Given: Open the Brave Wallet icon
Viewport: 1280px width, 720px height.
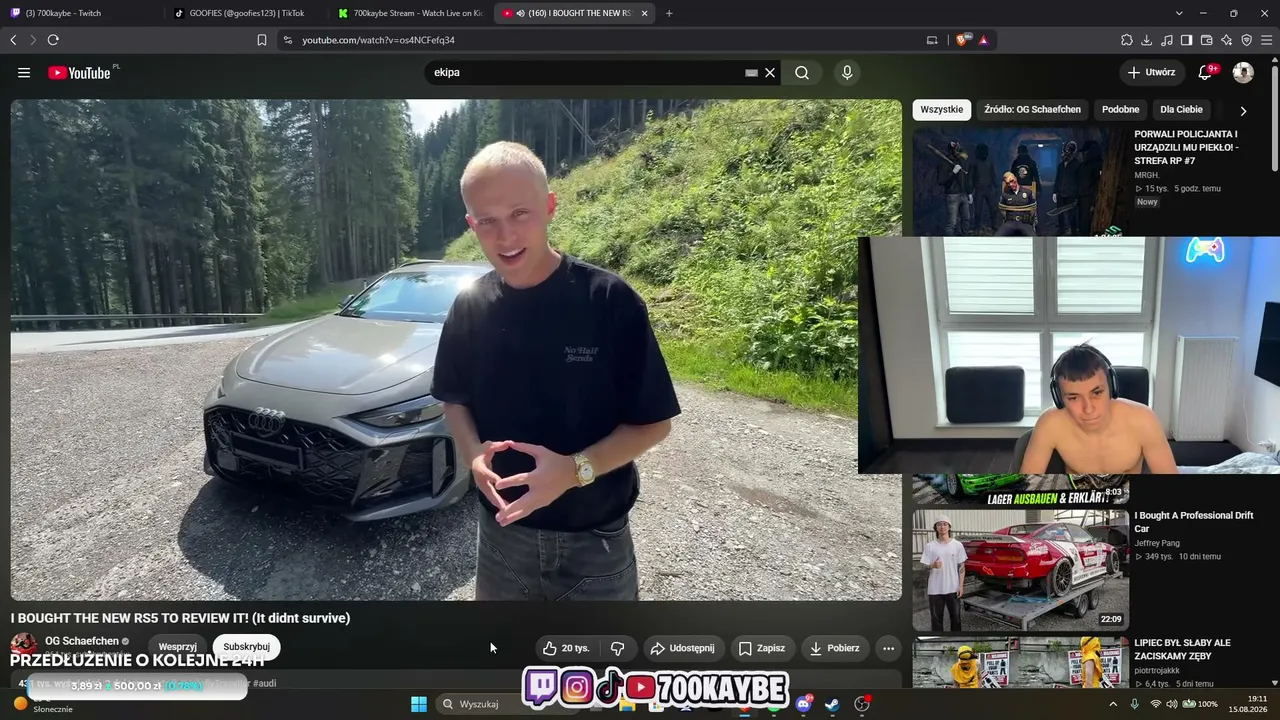Looking at the screenshot, I should click(x=1206, y=40).
